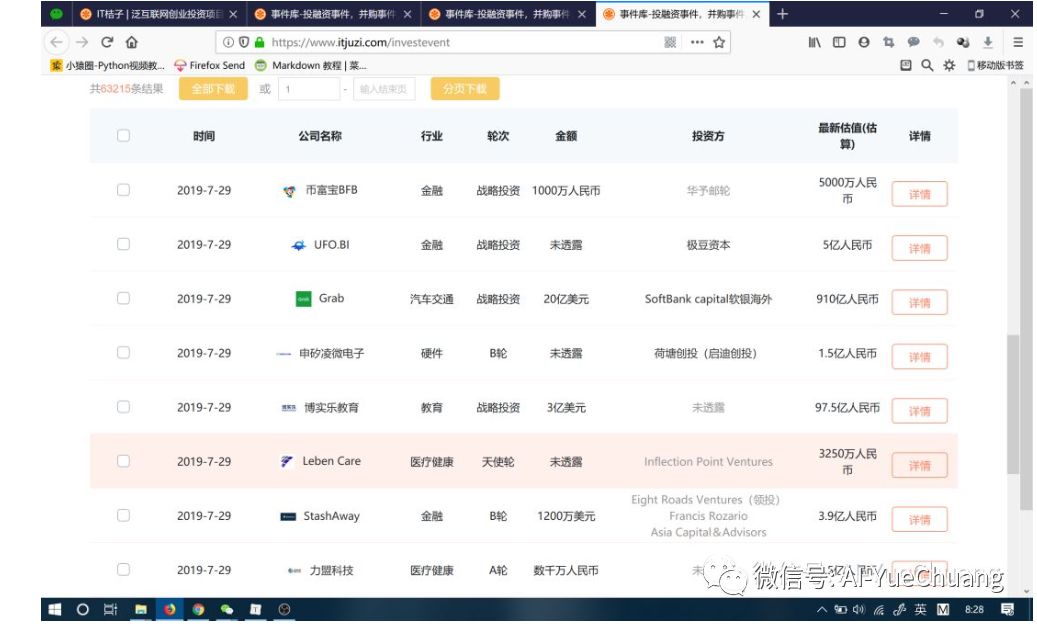Click the browser forward arrow

pyautogui.click(x=82, y=42)
